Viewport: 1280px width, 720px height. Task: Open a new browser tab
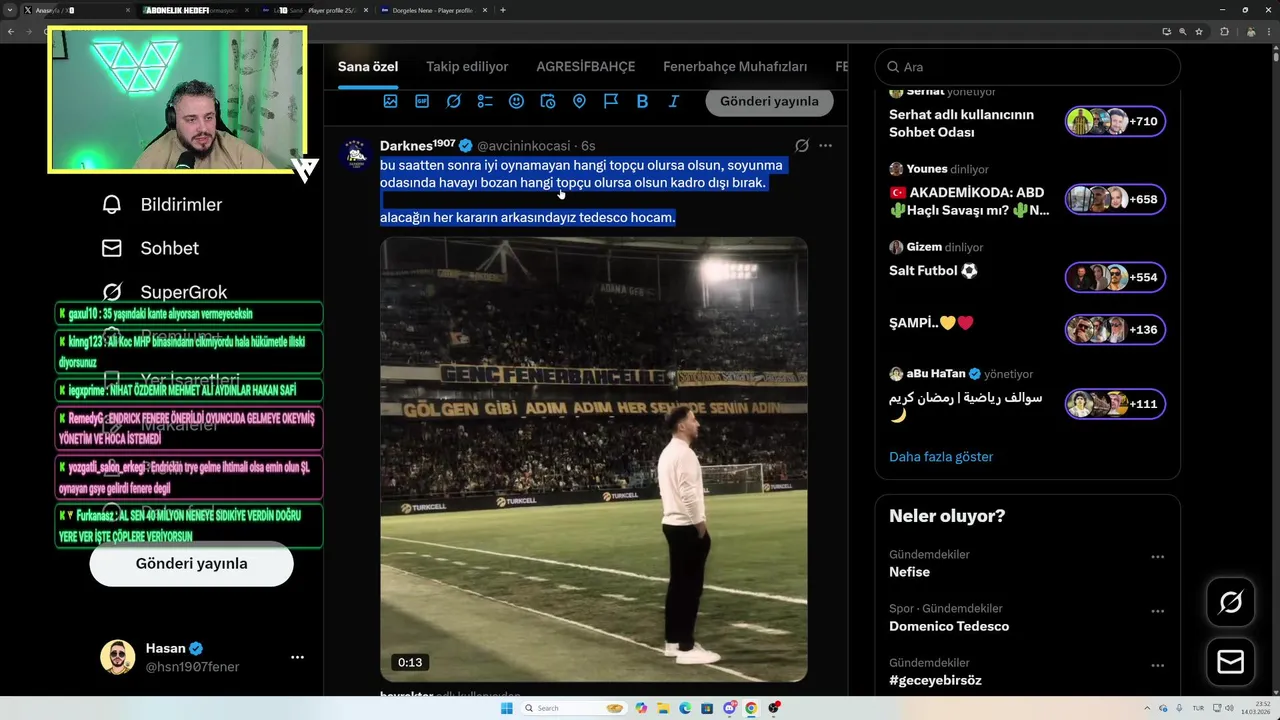tap(502, 10)
